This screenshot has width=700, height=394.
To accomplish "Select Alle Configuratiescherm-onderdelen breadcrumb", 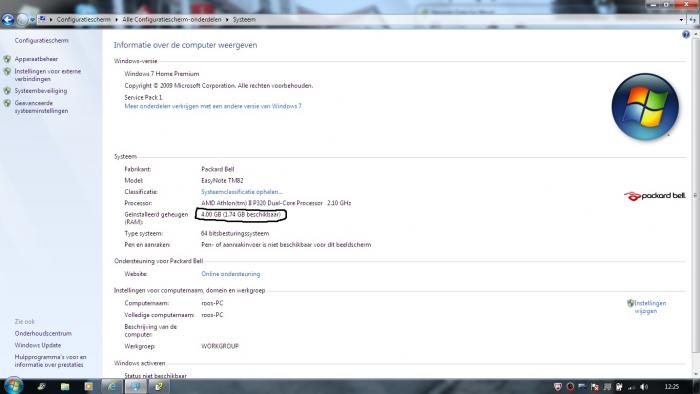I will (x=171, y=20).
